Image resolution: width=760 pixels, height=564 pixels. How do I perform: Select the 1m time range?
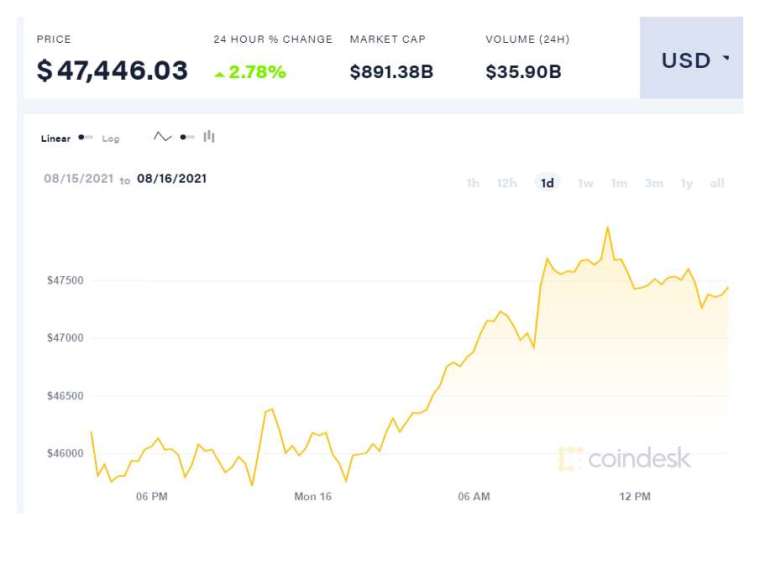[x=619, y=183]
